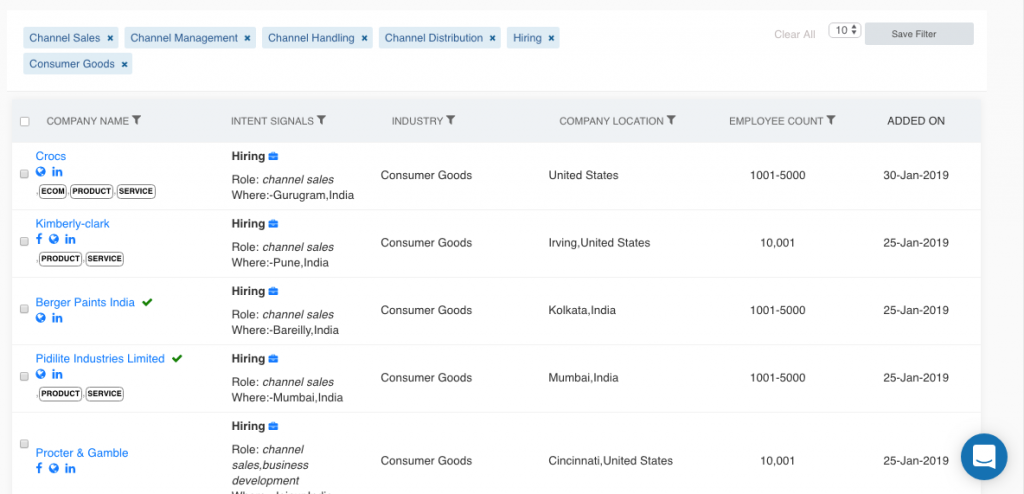Click the SERVICE tag on Kimberly-clark
1024x494 pixels.
pyautogui.click(x=104, y=259)
